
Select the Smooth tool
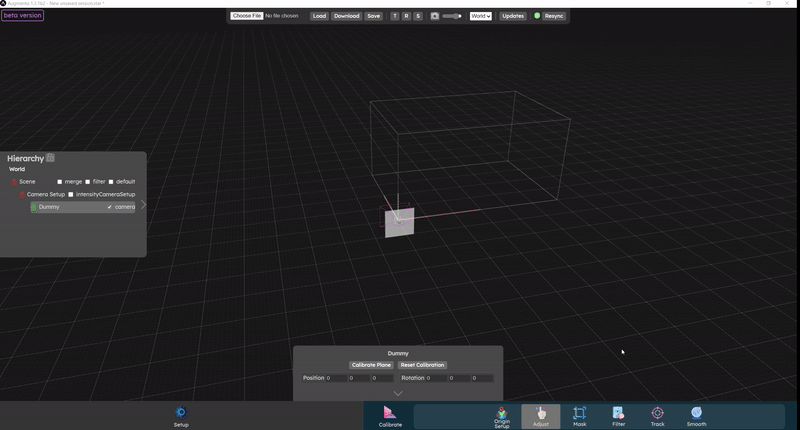[x=696, y=414]
